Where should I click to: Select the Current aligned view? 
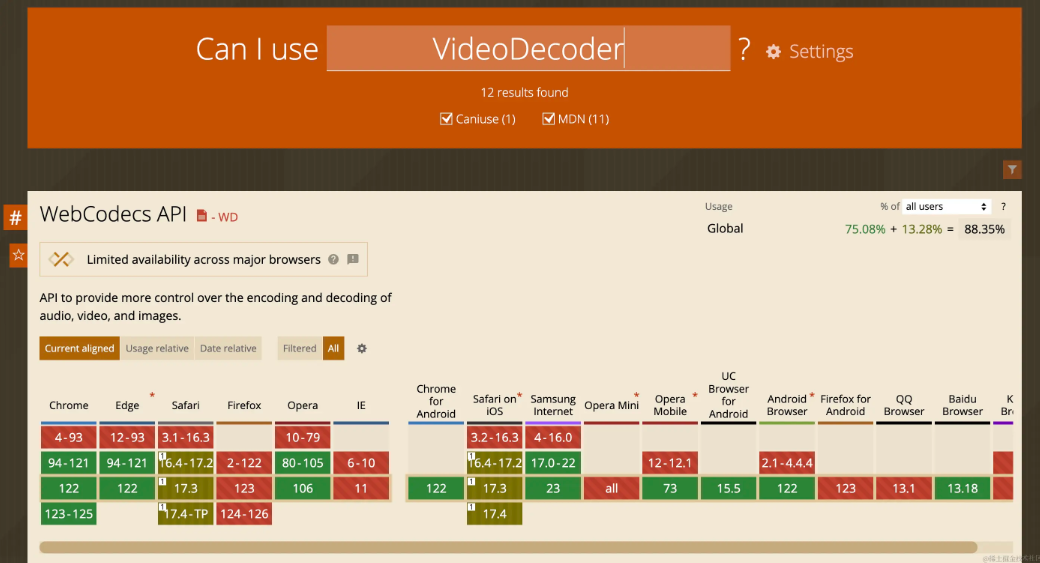(x=80, y=348)
